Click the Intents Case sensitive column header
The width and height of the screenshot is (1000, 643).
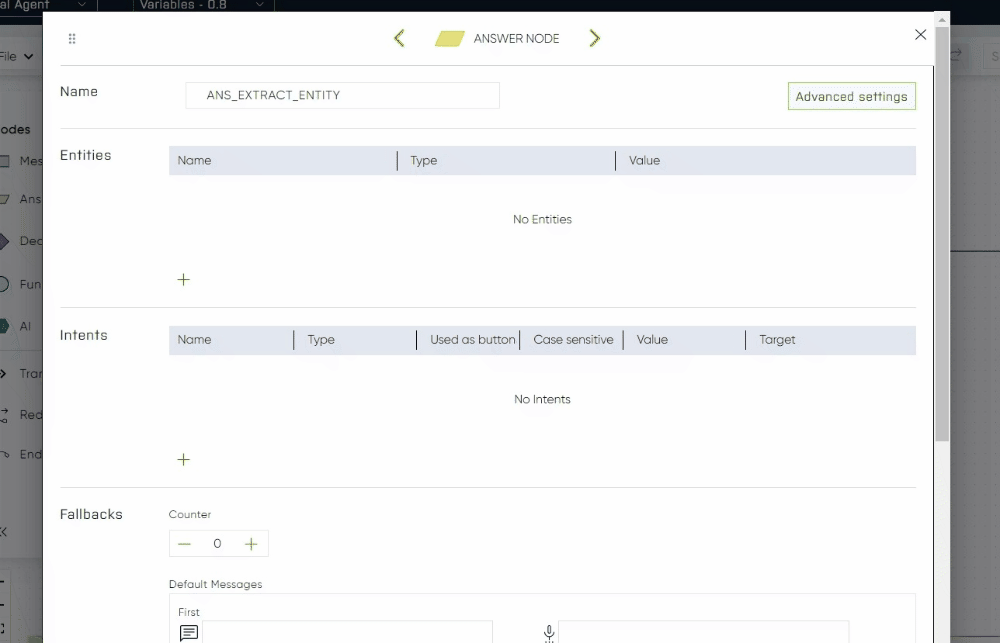(x=573, y=340)
